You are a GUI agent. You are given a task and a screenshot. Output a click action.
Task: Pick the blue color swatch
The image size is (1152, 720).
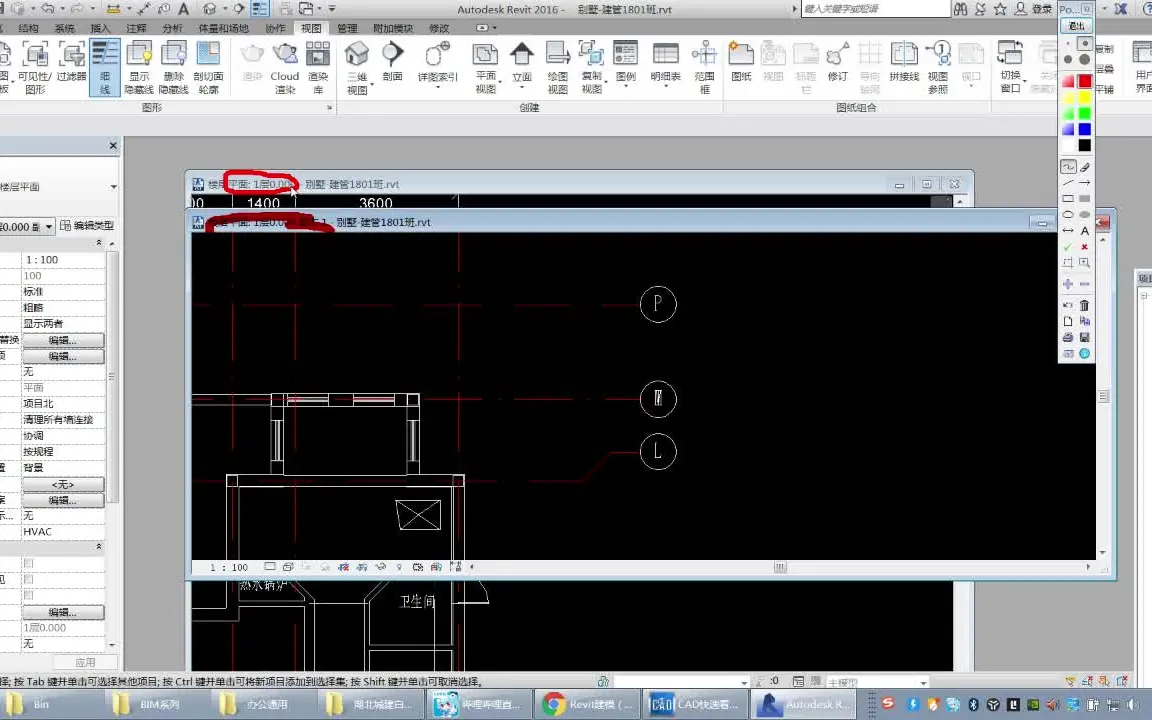[x=1084, y=129]
